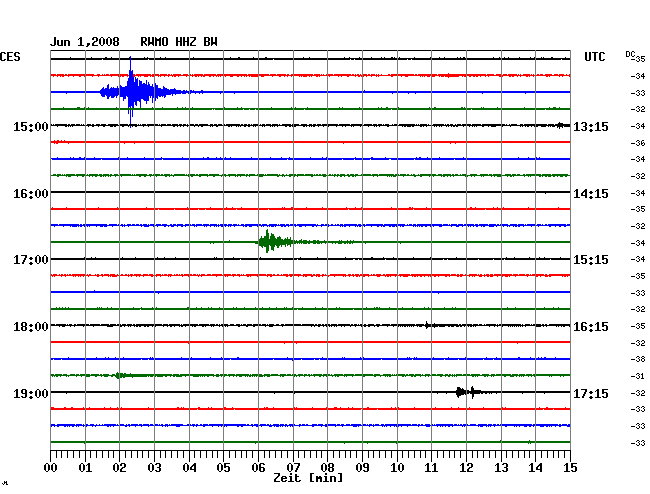
Task: Click the "01" minute axis label
Action: 85,468
